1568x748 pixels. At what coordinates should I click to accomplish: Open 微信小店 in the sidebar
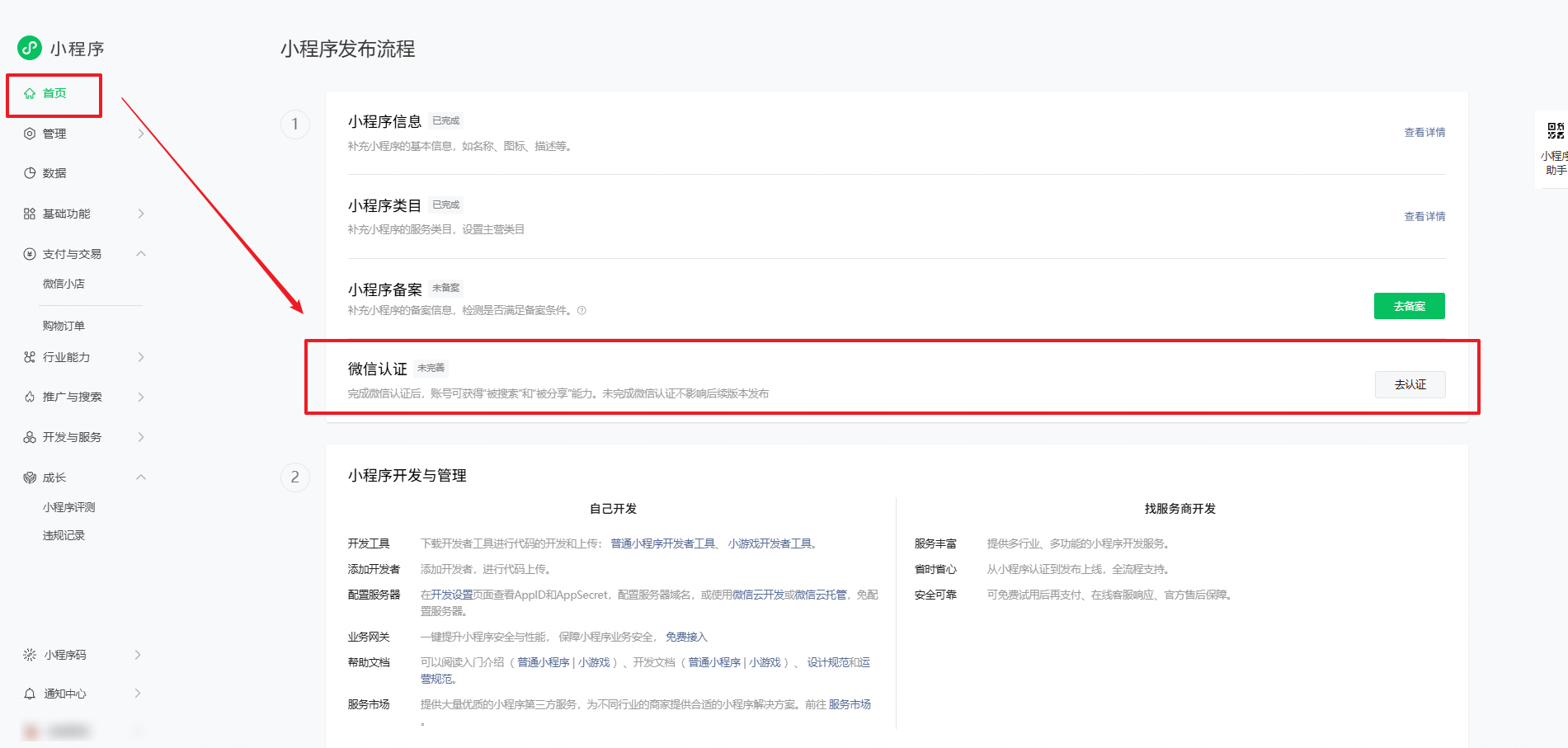[x=64, y=284]
